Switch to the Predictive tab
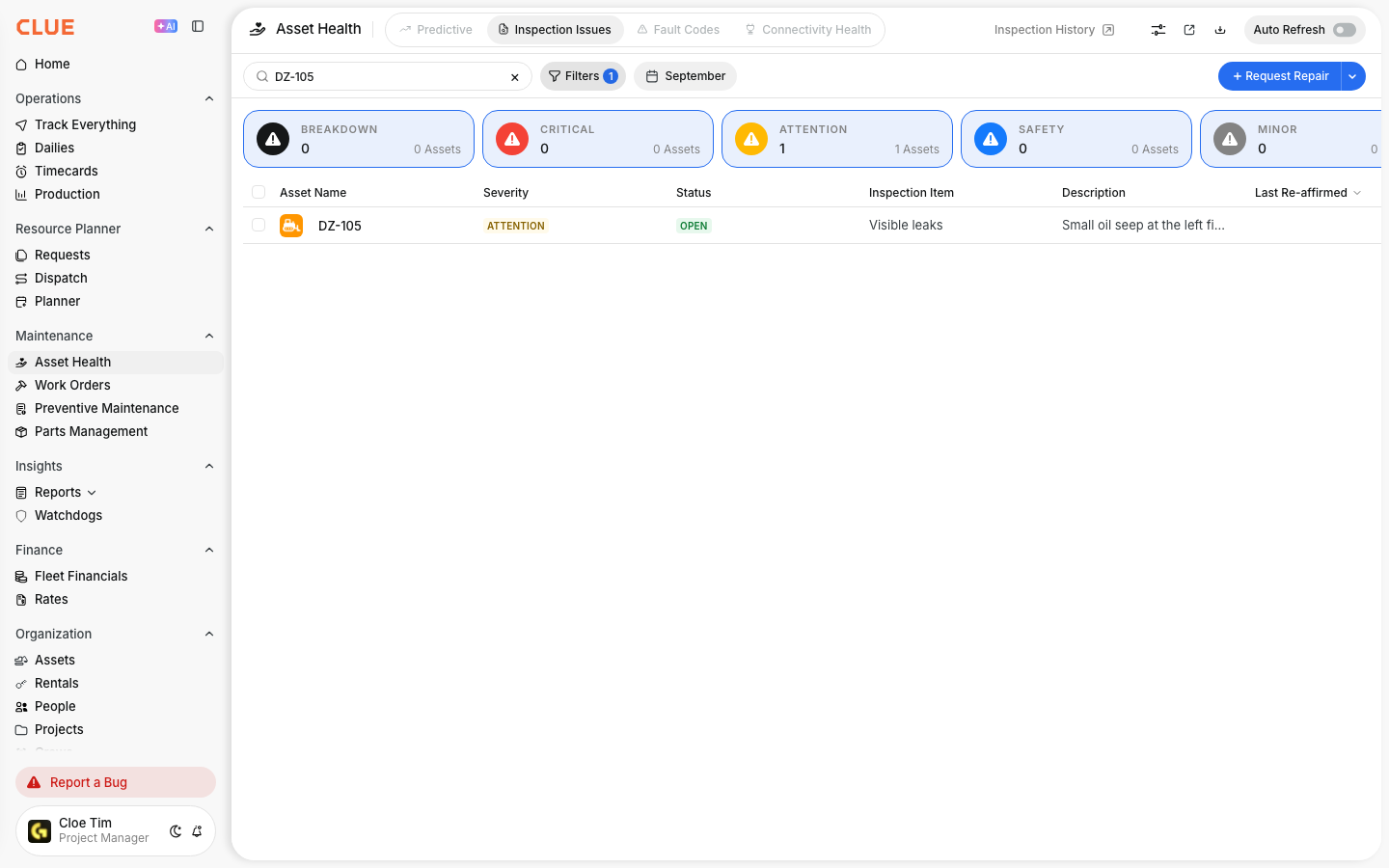 (x=436, y=30)
